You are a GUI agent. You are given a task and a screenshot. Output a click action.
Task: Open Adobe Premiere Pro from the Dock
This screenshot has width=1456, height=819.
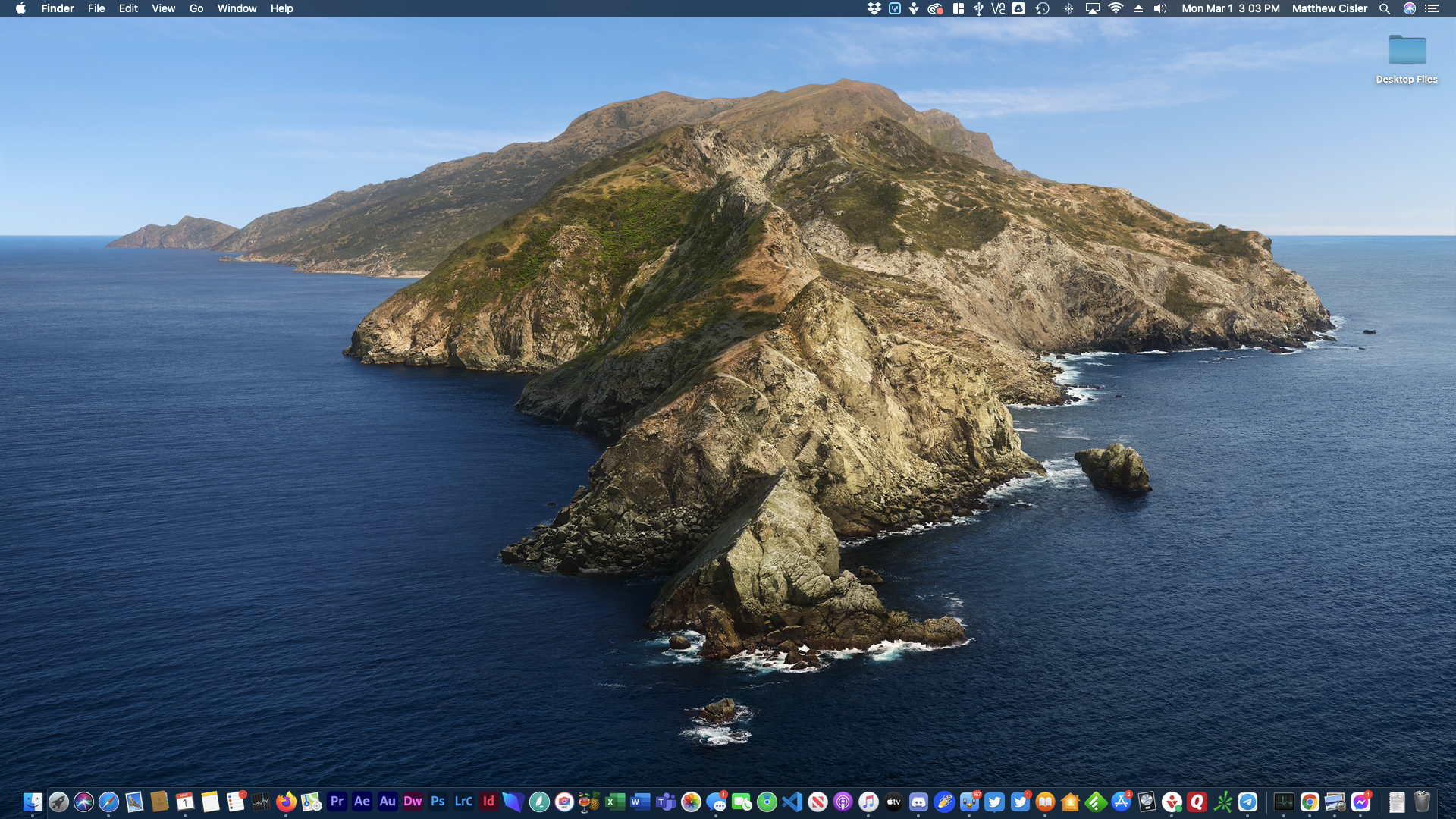click(337, 802)
